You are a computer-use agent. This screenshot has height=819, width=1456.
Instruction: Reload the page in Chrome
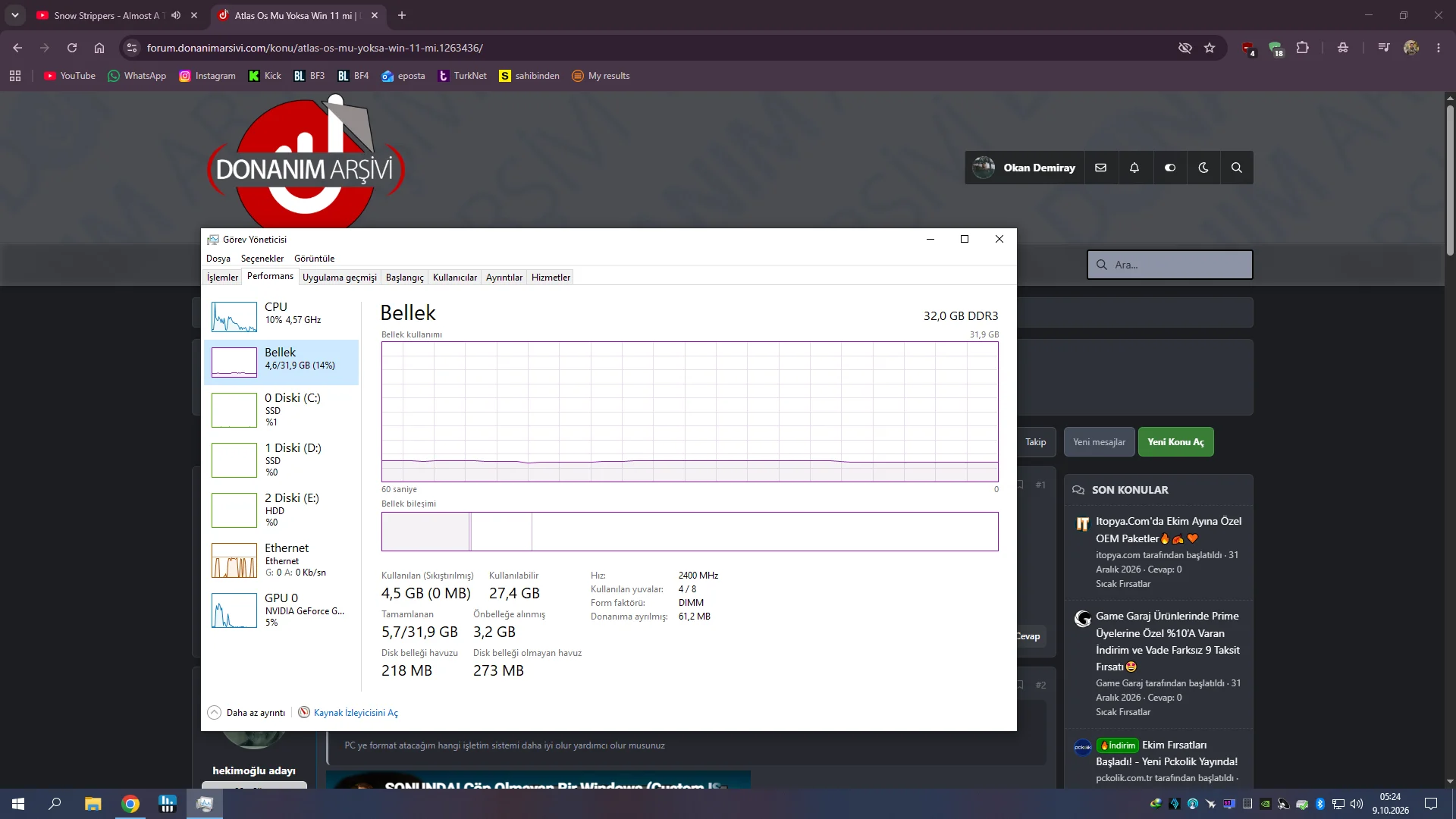coord(72,48)
